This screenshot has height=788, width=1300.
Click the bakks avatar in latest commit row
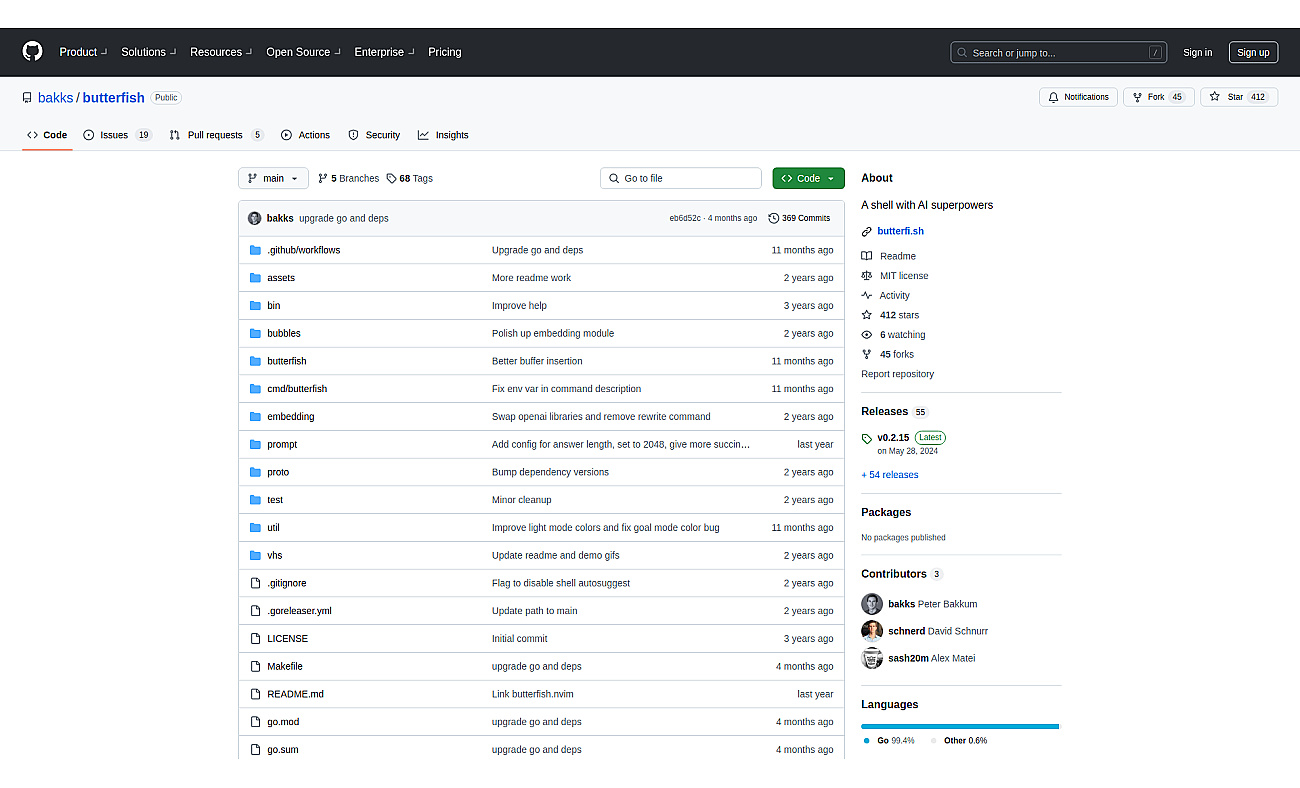click(255, 218)
